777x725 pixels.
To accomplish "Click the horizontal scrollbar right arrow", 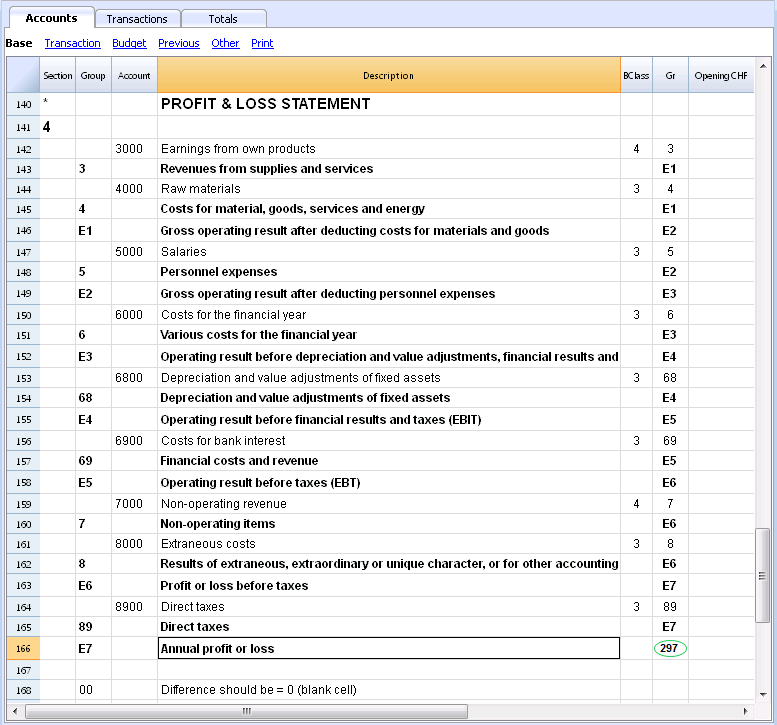I will click(746, 712).
